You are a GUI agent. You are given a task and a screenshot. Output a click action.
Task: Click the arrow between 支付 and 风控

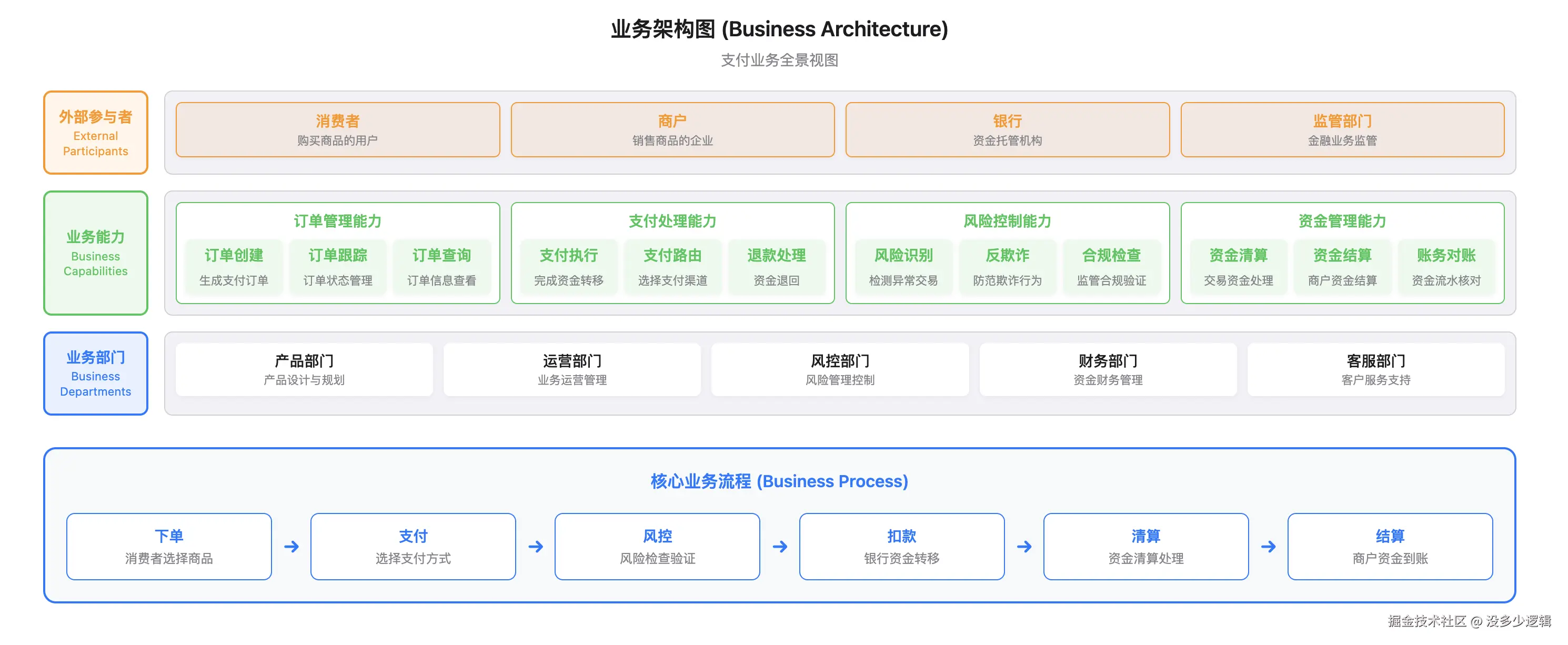(536, 547)
